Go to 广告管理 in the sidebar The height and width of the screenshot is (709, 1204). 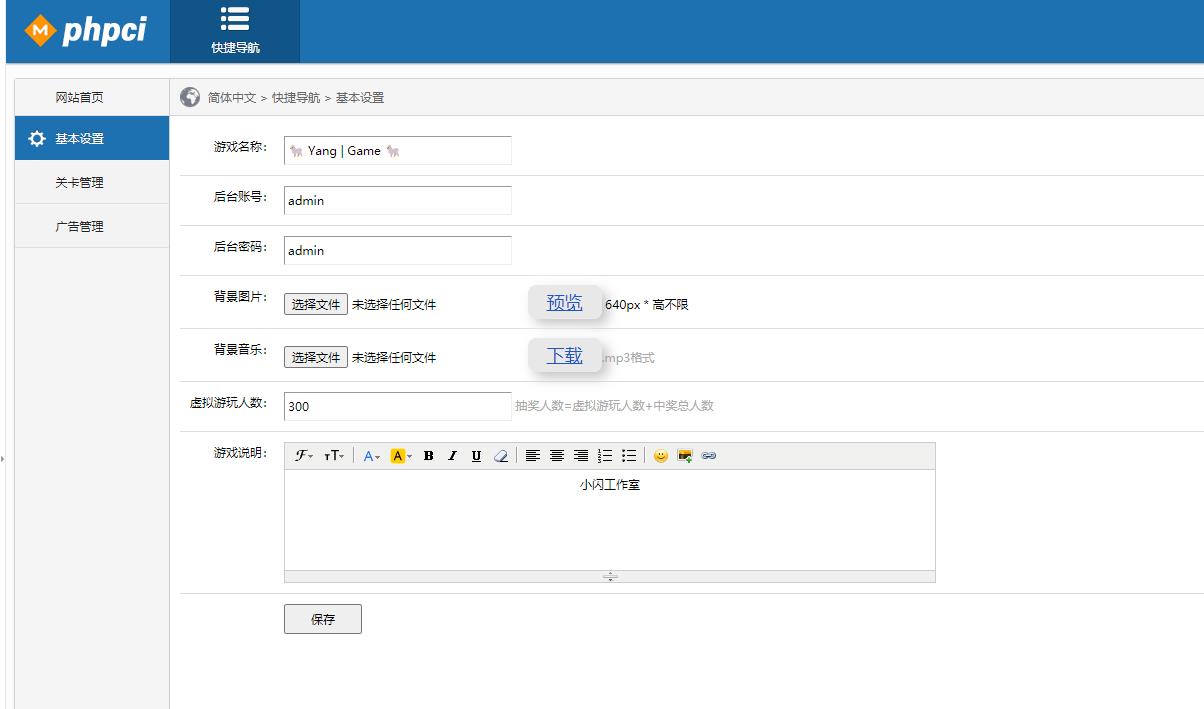pyautogui.click(x=80, y=227)
